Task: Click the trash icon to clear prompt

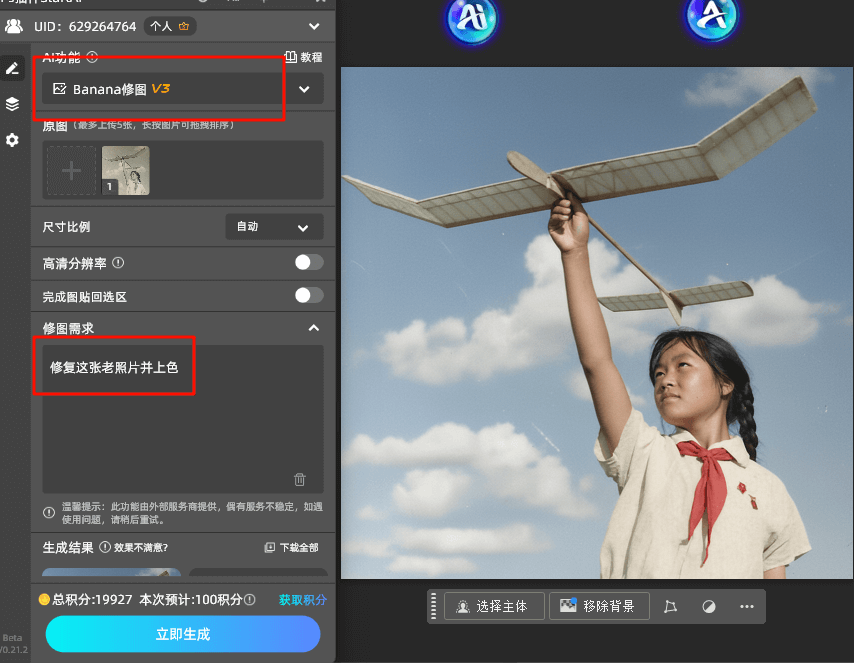Action: (300, 479)
